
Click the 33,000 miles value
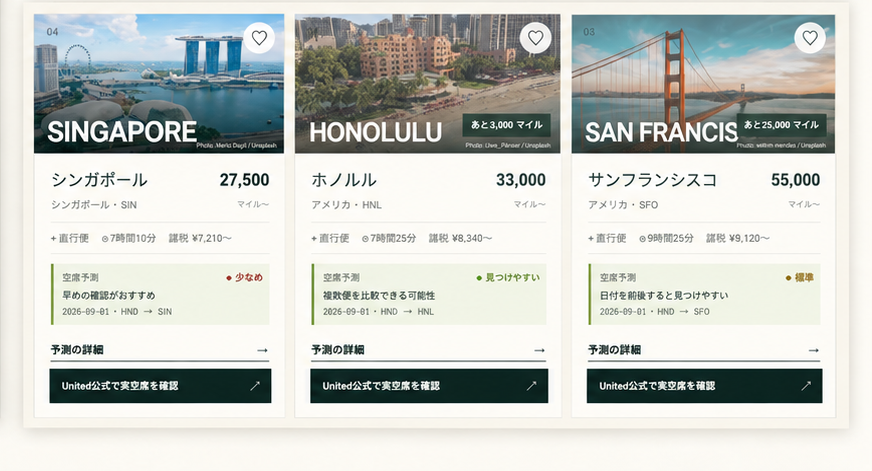coord(521,180)
